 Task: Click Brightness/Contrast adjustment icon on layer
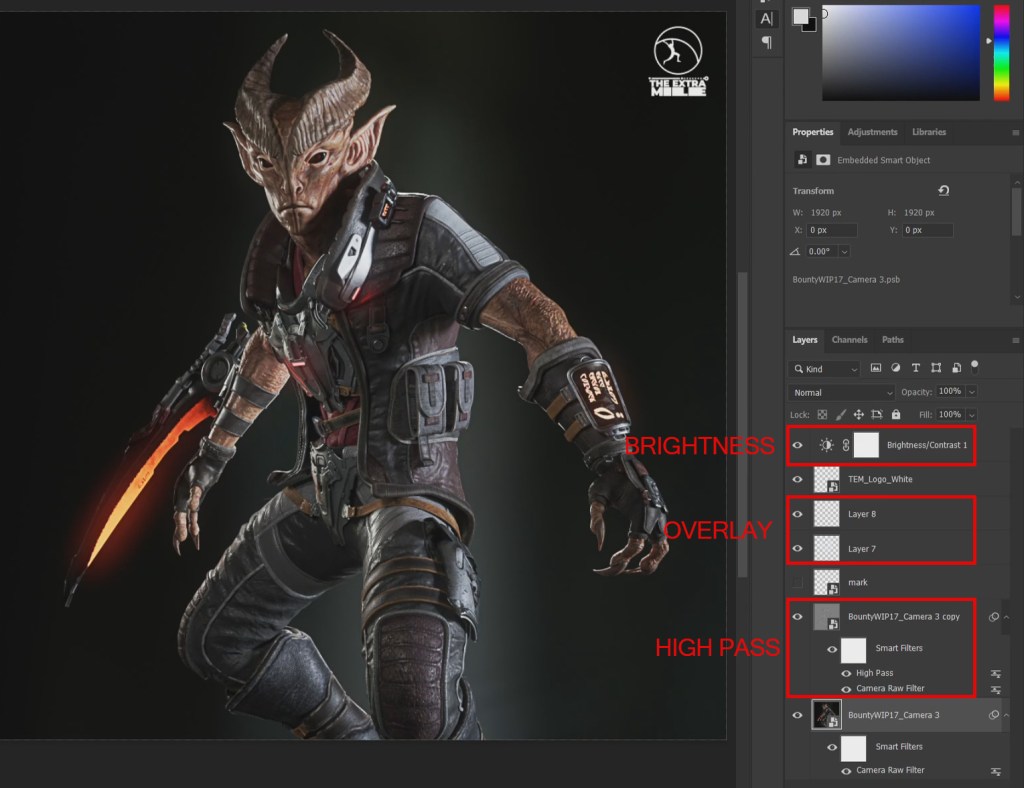click(x=826, y=445)
